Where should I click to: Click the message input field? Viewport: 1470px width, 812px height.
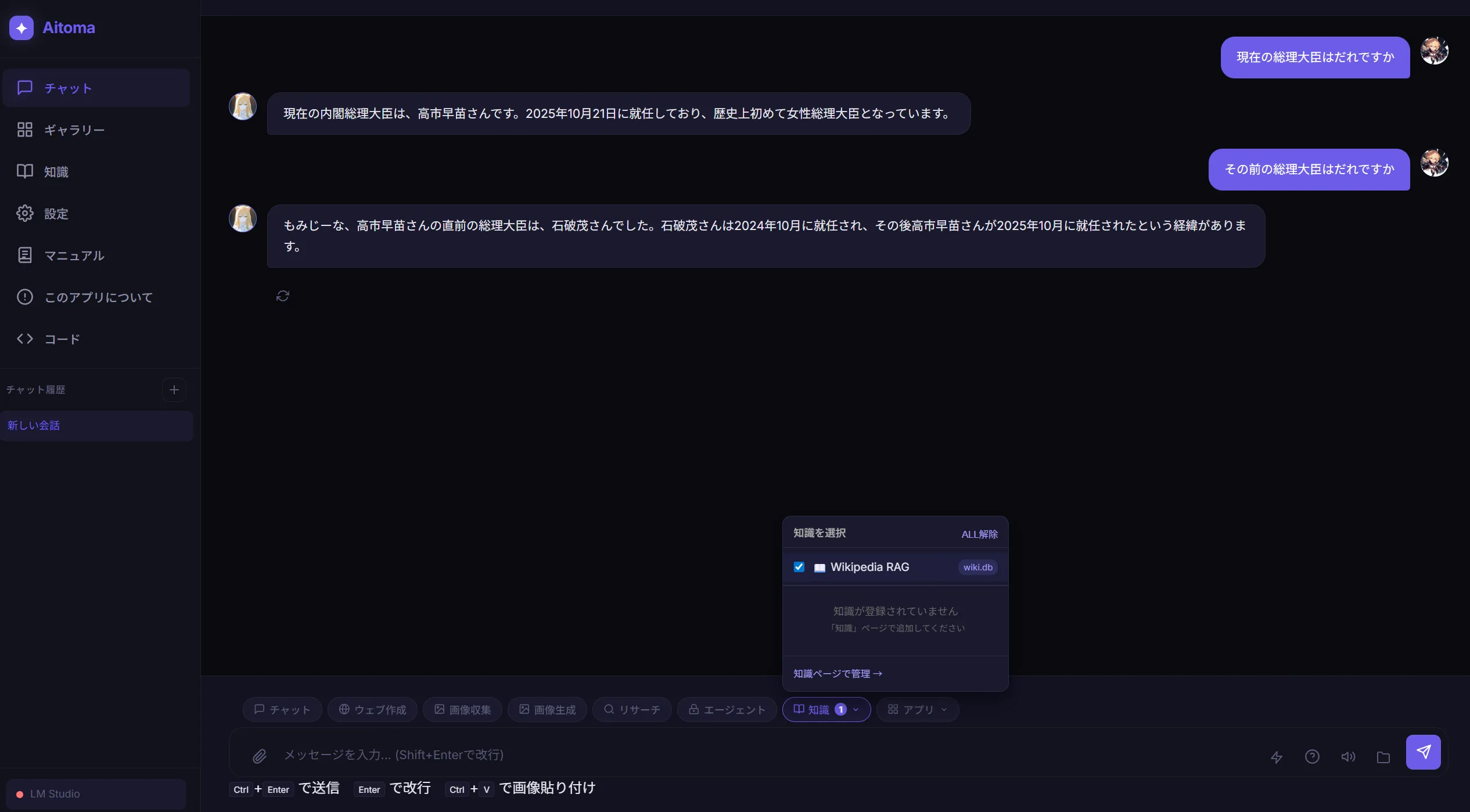tap(755, 754)
